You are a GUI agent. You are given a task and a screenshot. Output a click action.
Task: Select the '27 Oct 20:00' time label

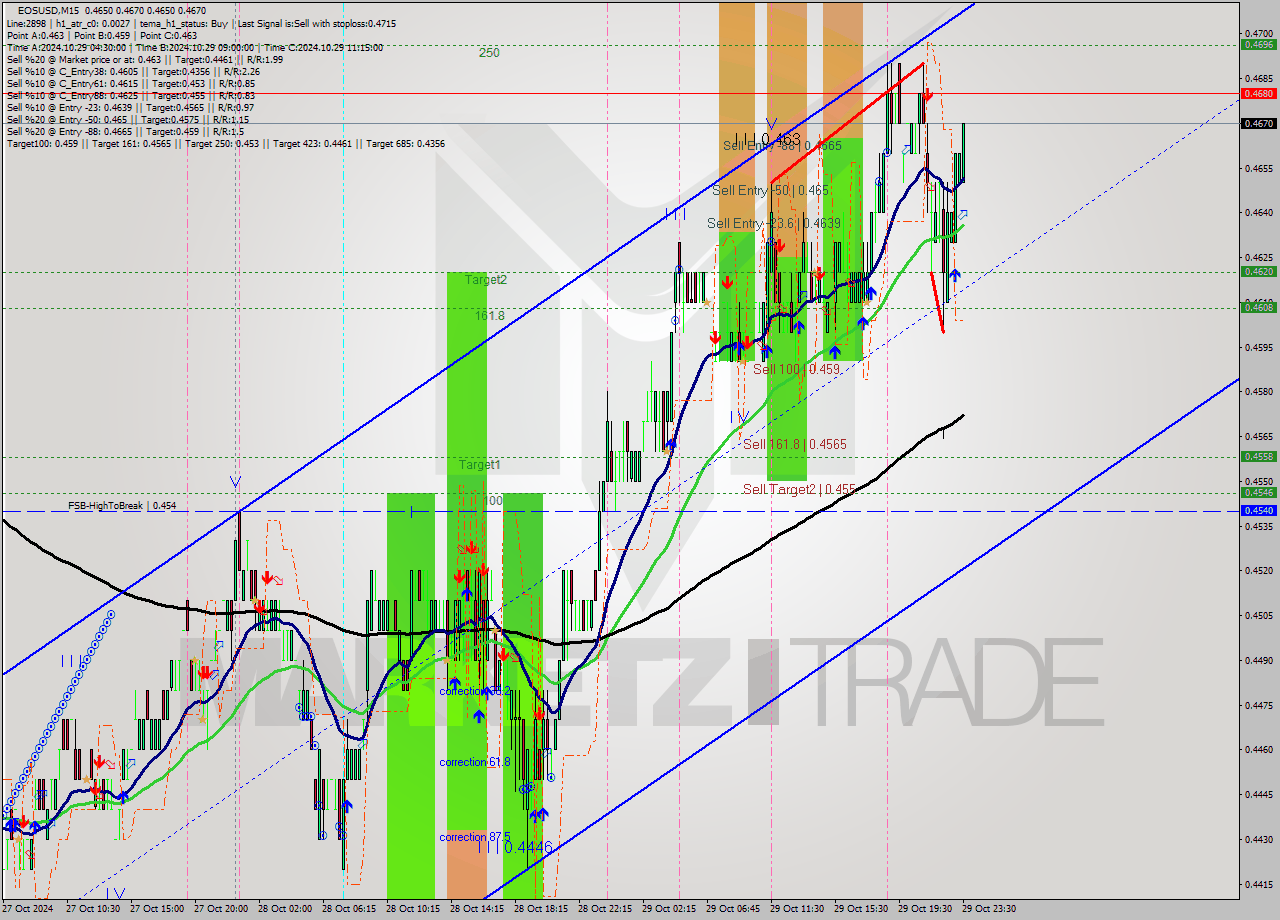coord(219,909)
